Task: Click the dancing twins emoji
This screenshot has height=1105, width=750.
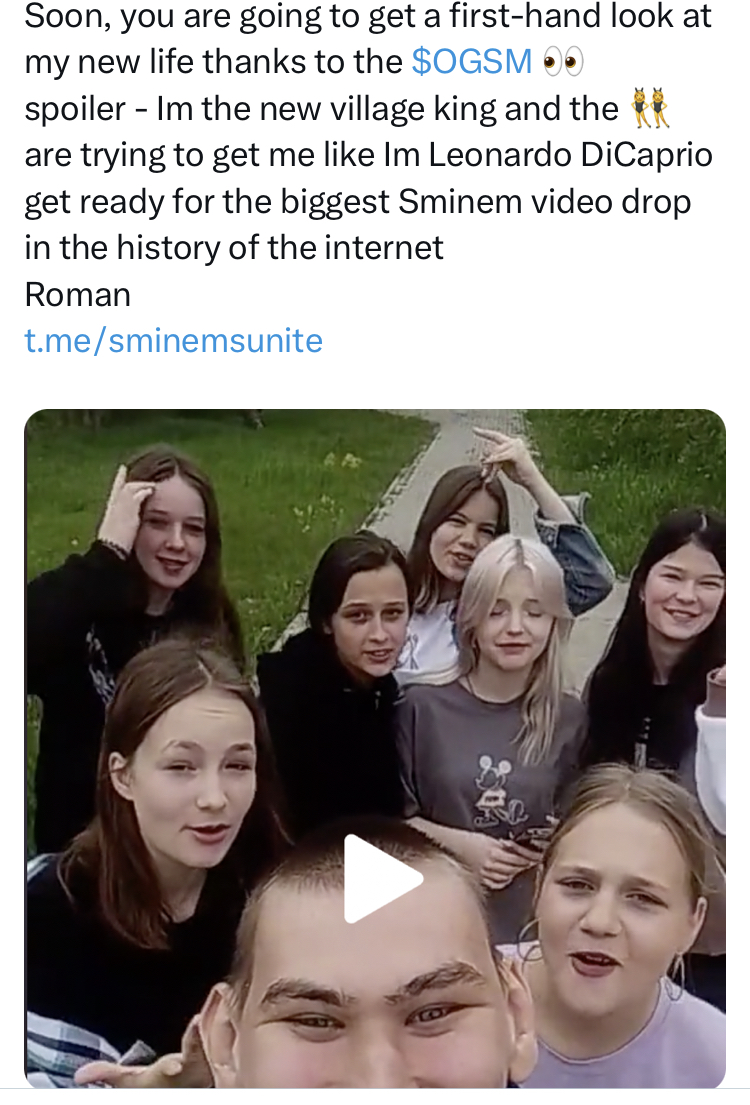Action: pyautogui.click(x=651, y=108)
